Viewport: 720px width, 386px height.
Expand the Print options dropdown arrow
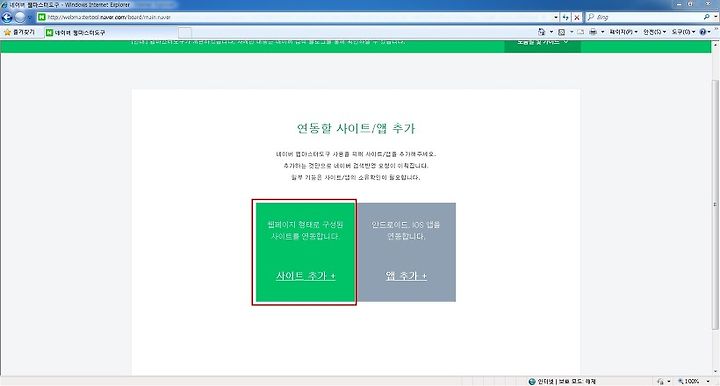(x=602, y=32)
